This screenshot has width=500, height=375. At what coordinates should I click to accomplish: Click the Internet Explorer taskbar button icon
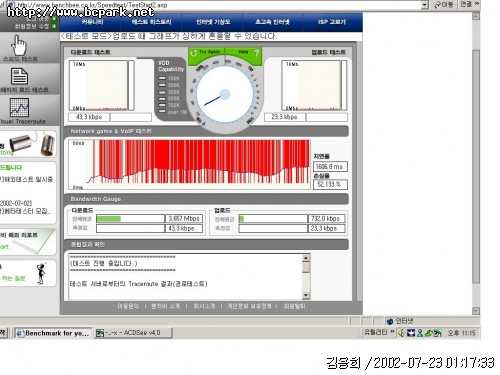tap(20, 333)
